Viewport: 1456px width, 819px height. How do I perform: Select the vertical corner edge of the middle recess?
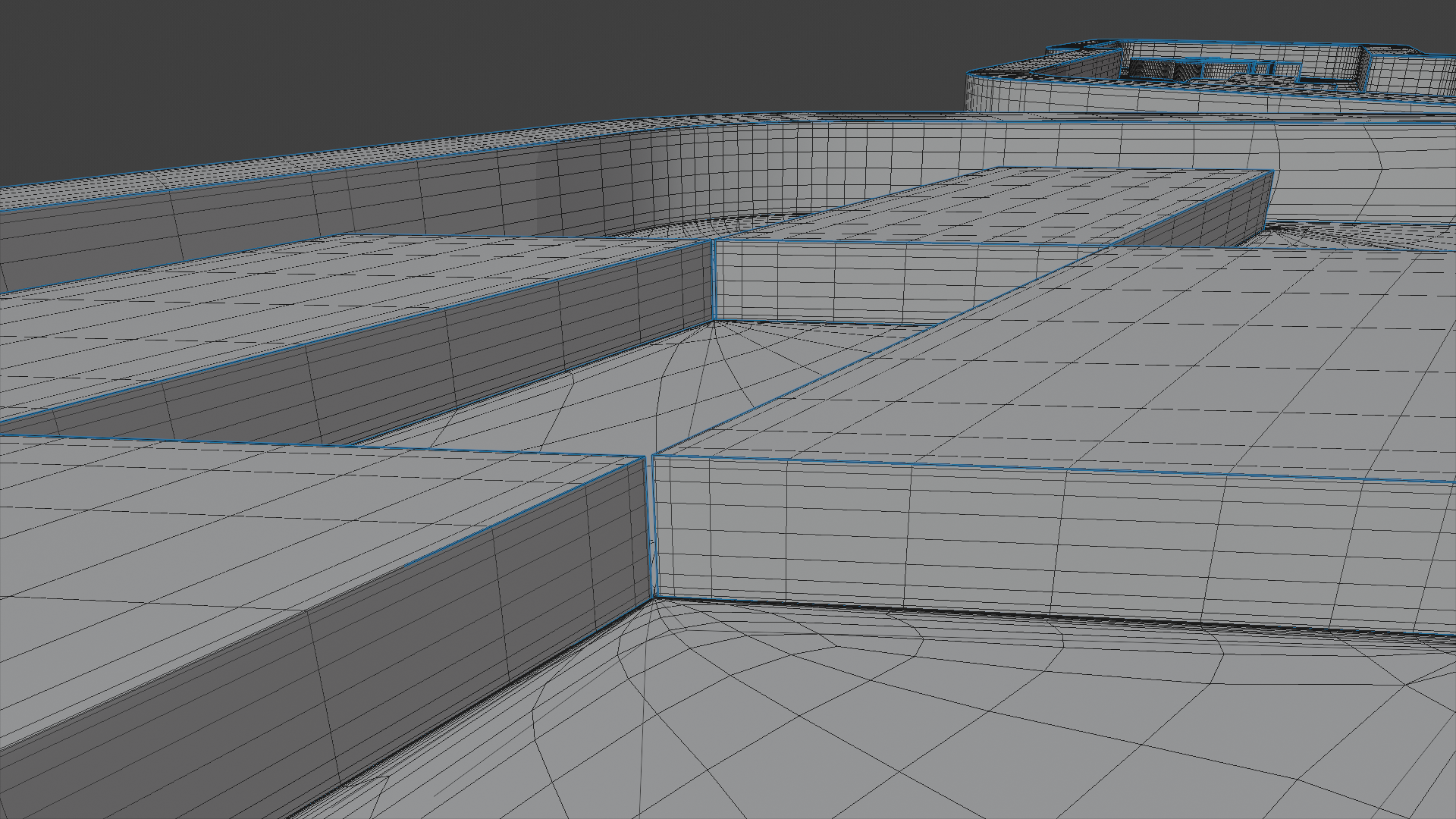714,281
